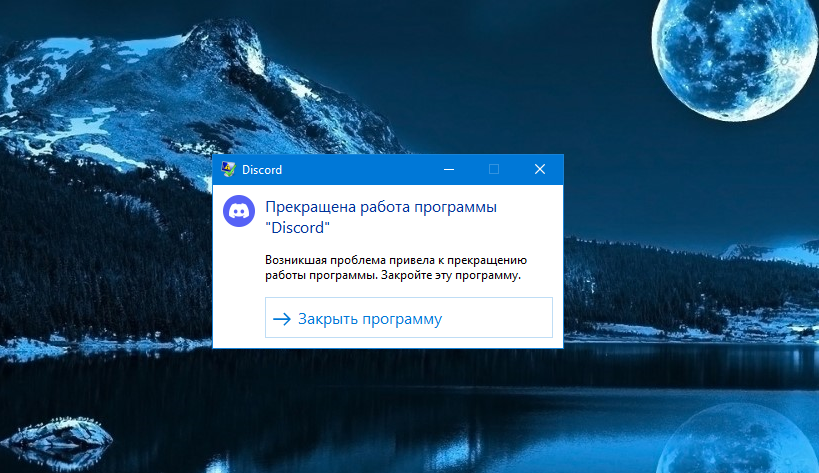The height and width of the screenshot is (473, 819).
Task: Close the Discord error dialog with X
Action: pyautogui.click(x=540, y=169)
